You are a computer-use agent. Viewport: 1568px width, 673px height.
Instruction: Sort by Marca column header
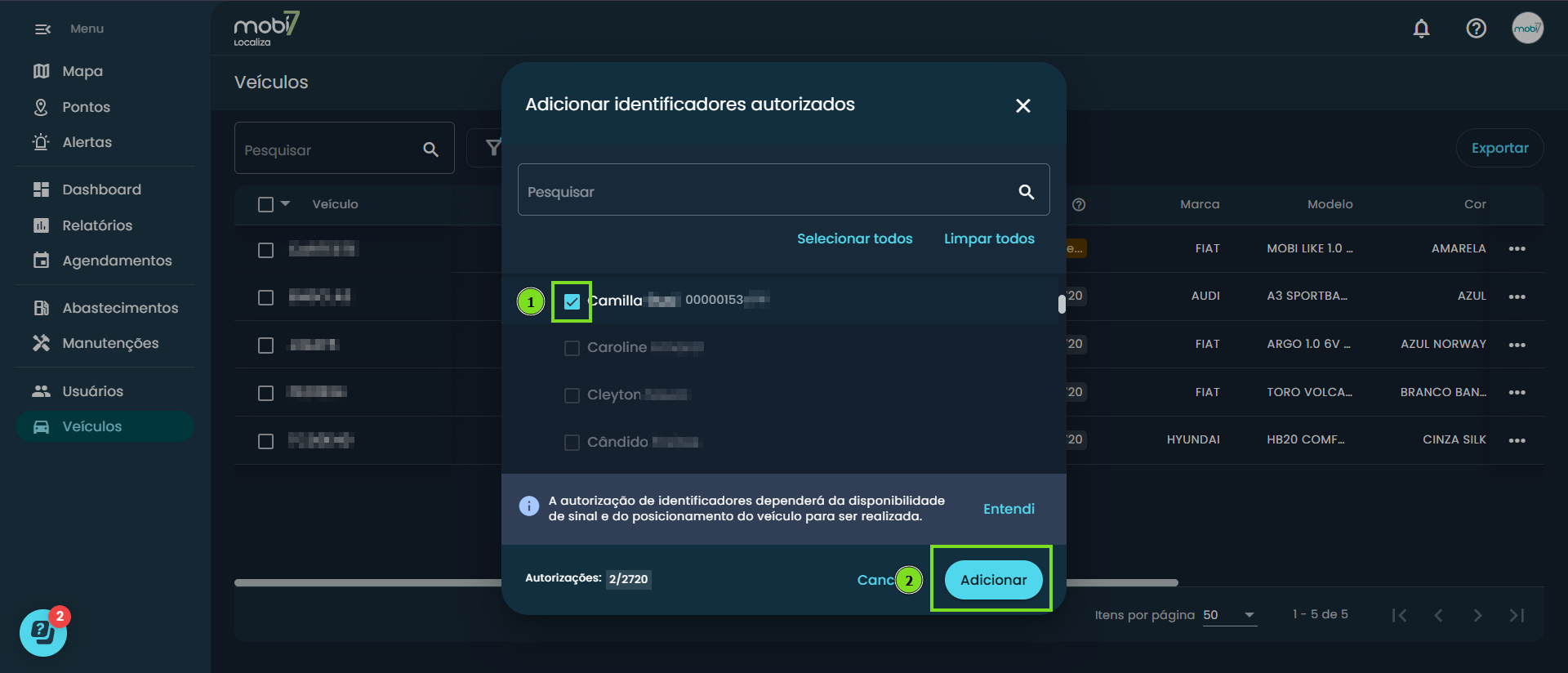click(1200, 204)
